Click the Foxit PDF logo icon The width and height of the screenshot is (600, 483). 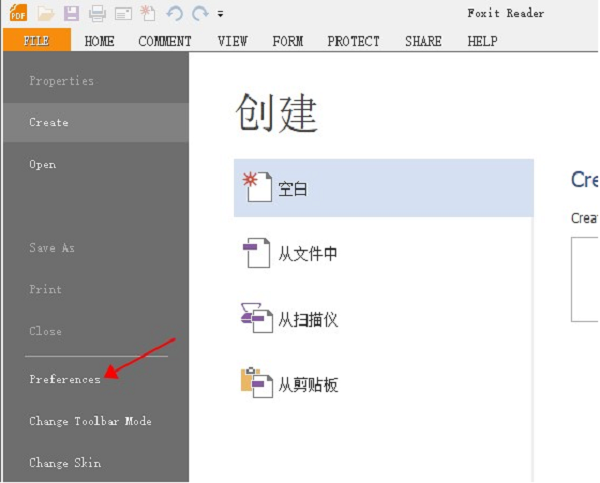[18, 13]
